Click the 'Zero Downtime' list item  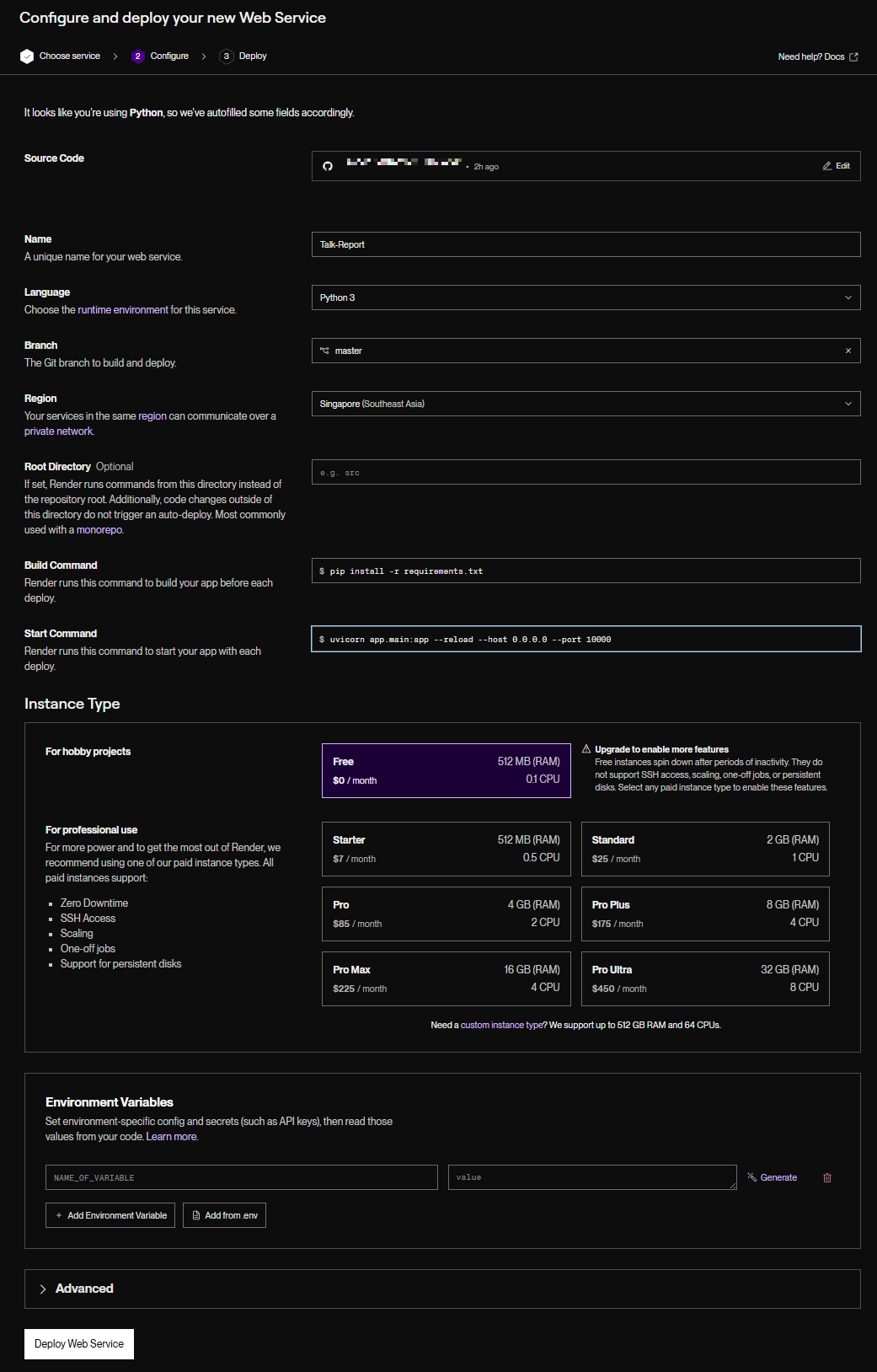94,903
